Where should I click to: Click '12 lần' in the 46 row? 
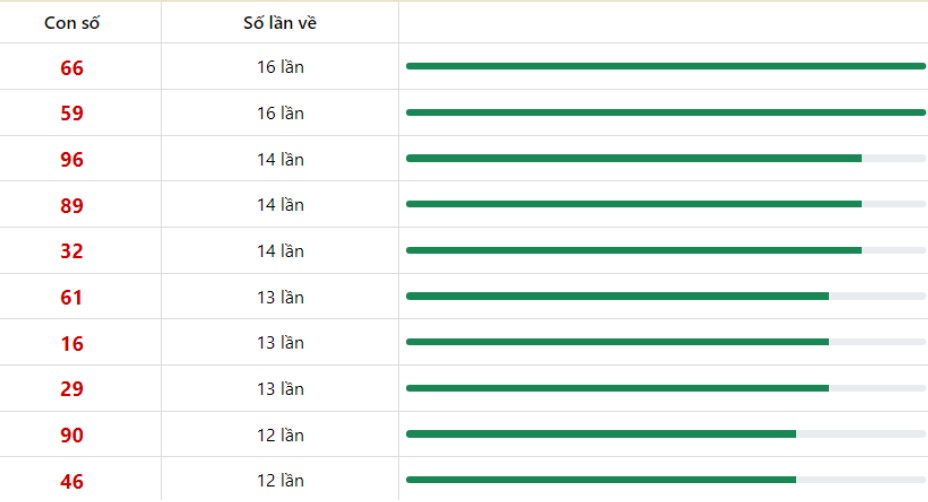coord(280,480)
